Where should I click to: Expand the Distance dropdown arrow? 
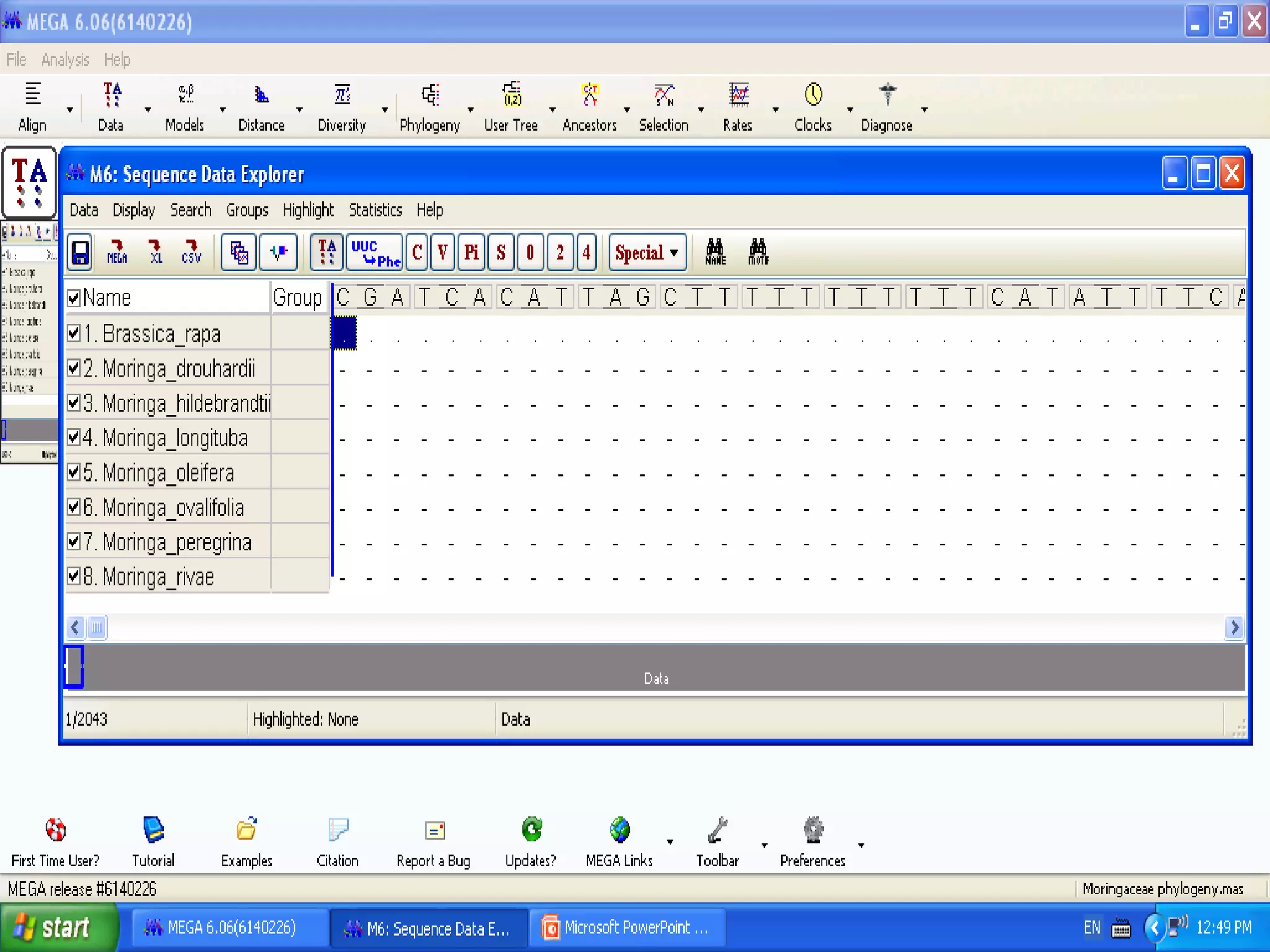(x=300, y=110)
